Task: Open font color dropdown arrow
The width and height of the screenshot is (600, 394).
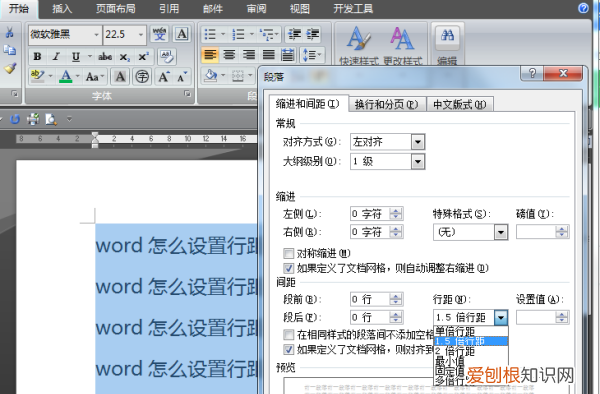Action: (78, 77)
